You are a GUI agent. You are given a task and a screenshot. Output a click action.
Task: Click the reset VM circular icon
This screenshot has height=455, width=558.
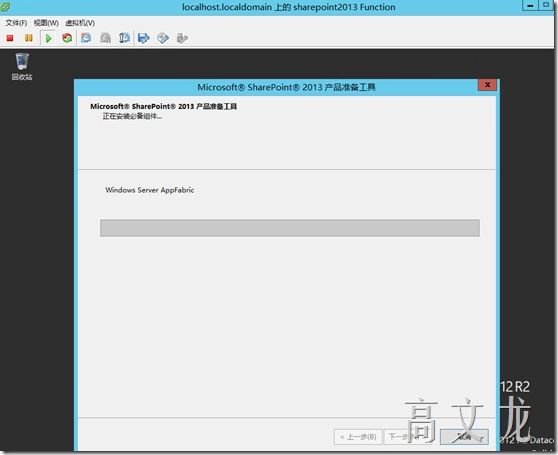(67, 38)
